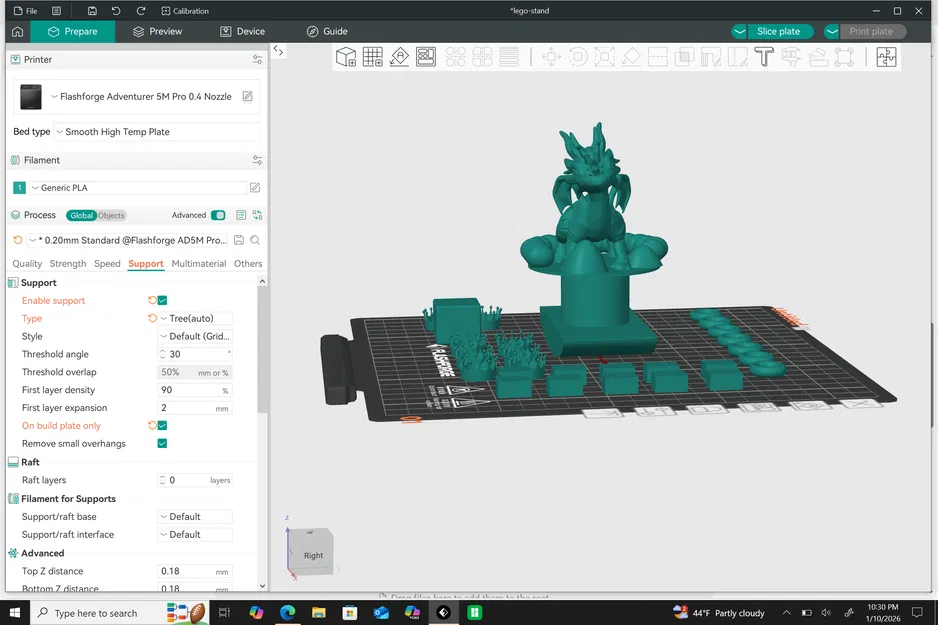Switch to the Speed settings tab
Screen dimensions: 938x625
click(x=107, y=264)
